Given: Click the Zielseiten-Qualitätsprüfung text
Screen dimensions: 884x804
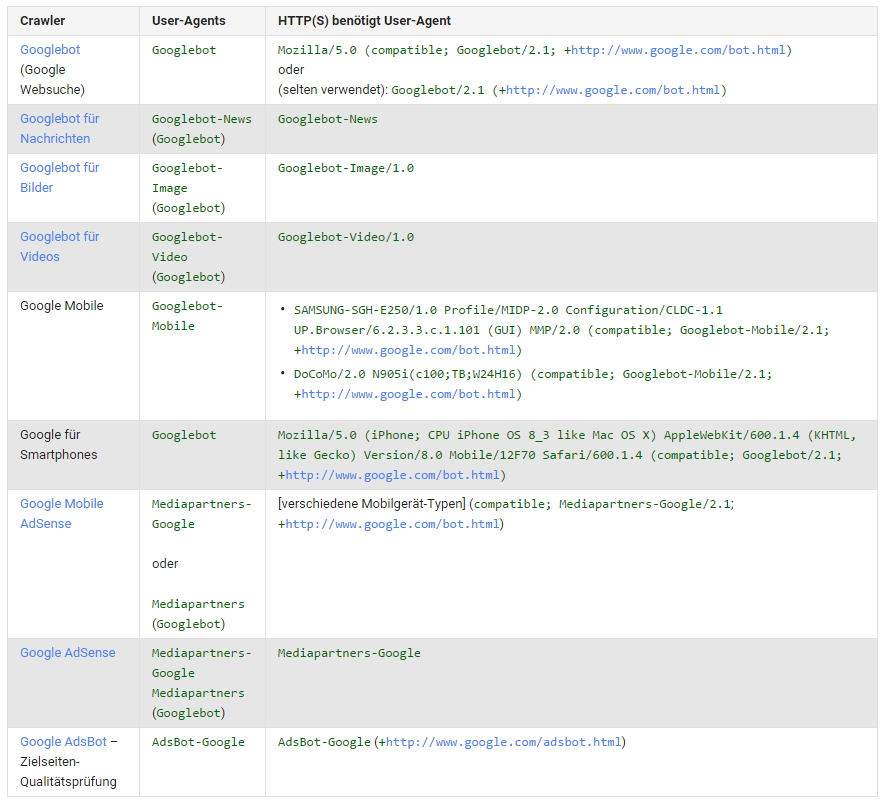Looking at the screenshot, I should point(68,771).
